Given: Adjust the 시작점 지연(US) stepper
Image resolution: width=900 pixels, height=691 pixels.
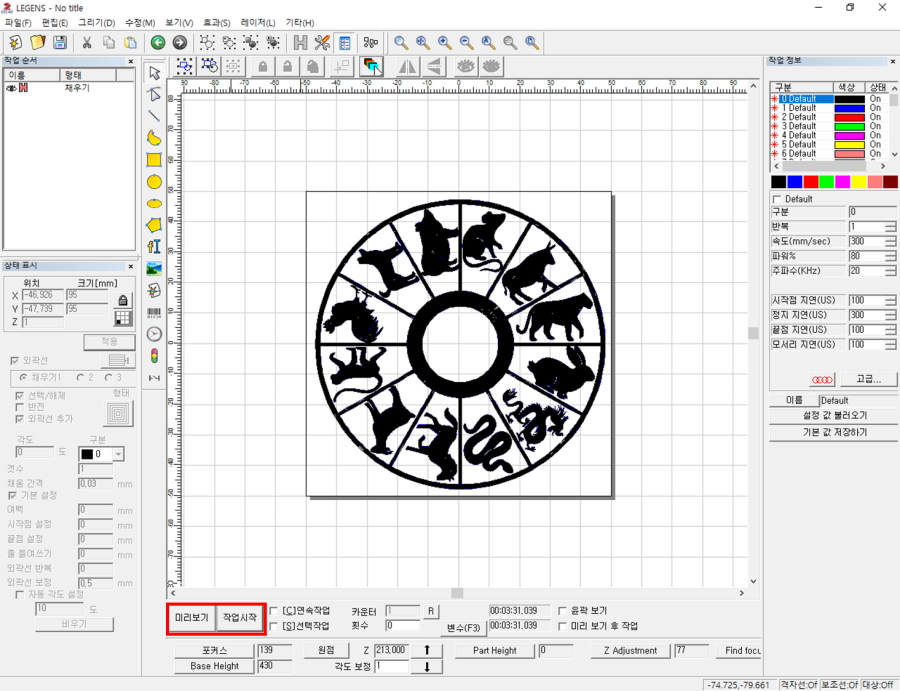Looking at the screenshot, I should click(x=890, y=300).
